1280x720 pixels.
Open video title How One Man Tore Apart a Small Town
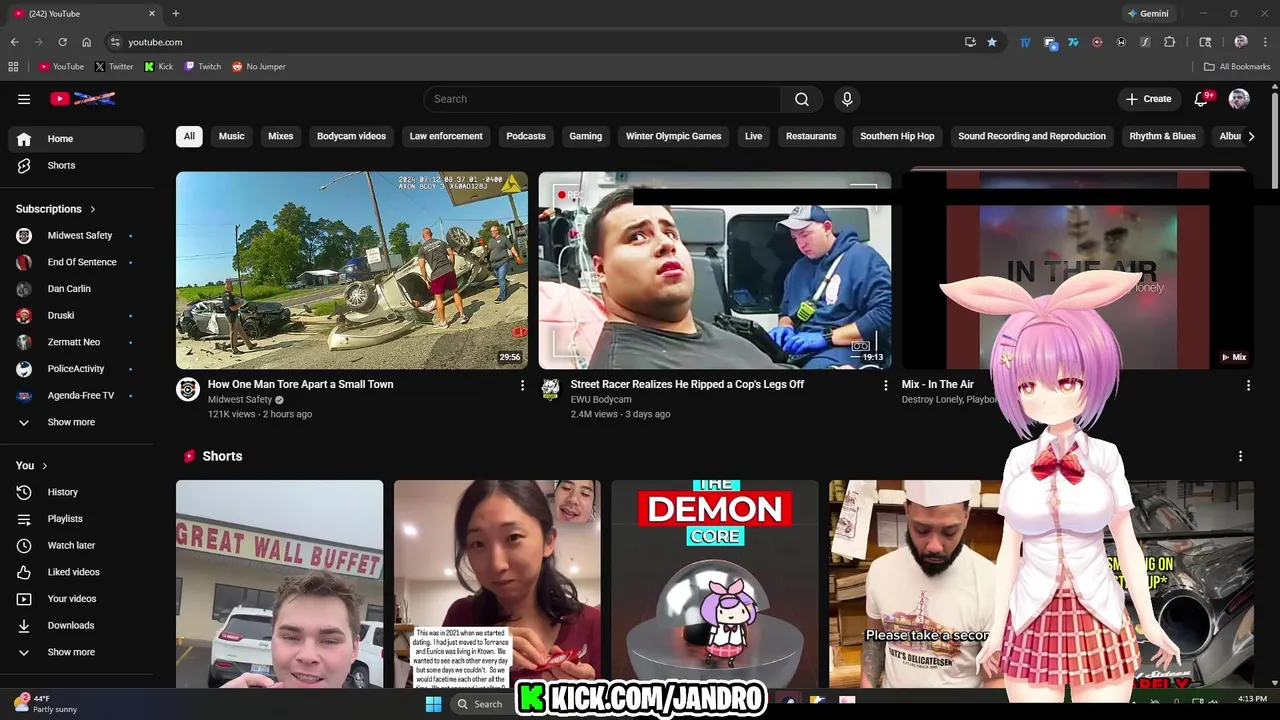point(300,384)
